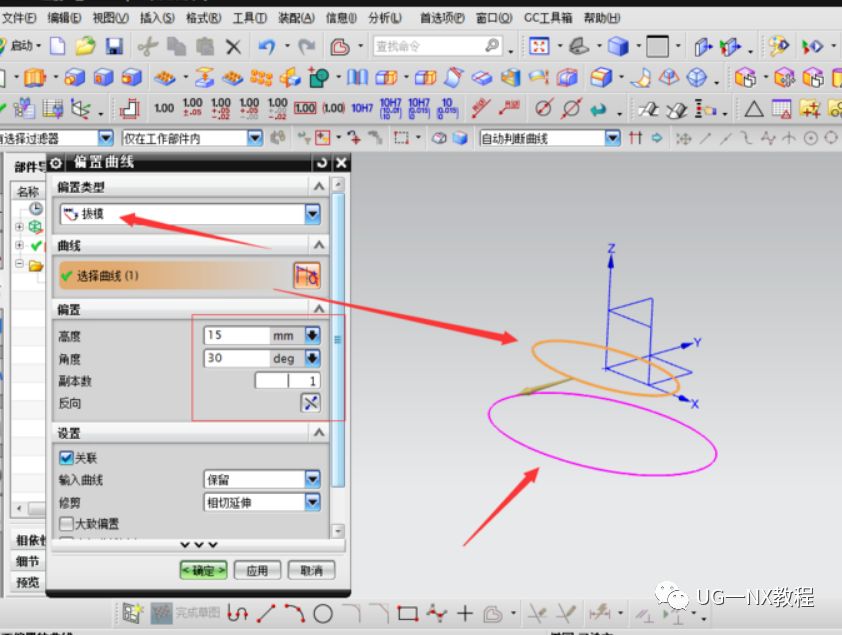The width and height of the screenshot is (842, 635).
Task: Open the 拔模 offset type dropdown
Action: [x=313, y=214]
